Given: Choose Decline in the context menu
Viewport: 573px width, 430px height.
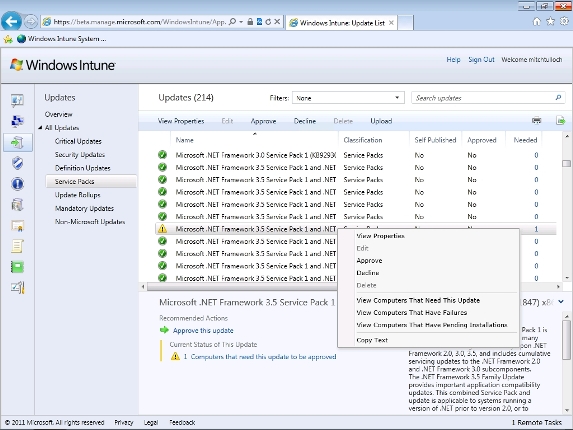Looking at the screenshot, I should click(368, 273).
